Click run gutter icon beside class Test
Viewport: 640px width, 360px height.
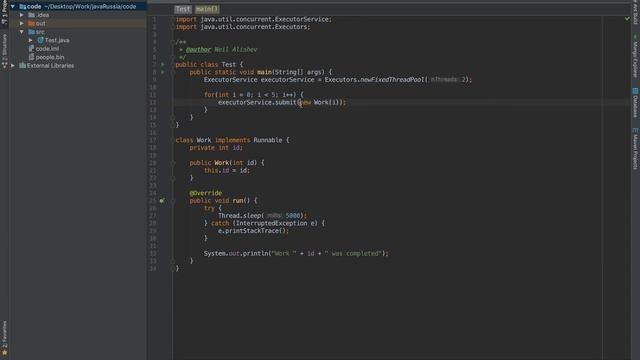tap(162, 64)
